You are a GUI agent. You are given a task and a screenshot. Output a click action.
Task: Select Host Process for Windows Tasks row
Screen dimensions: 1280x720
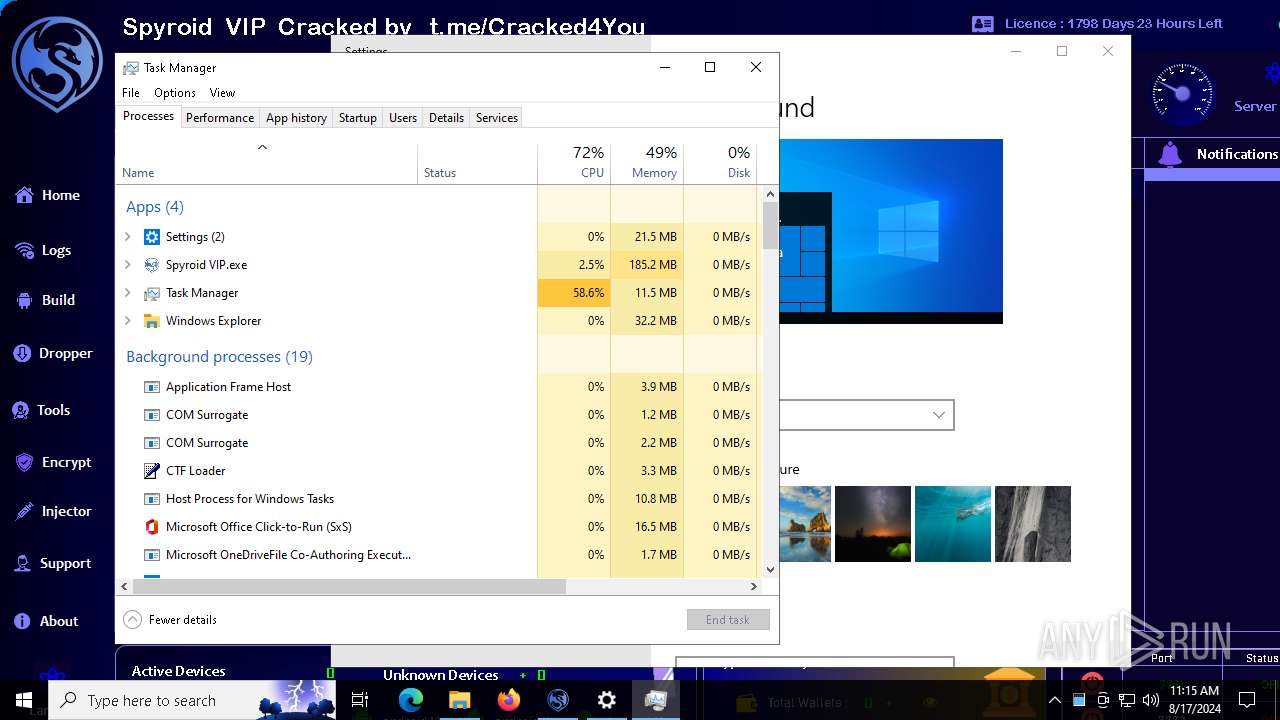click(437, 499)
